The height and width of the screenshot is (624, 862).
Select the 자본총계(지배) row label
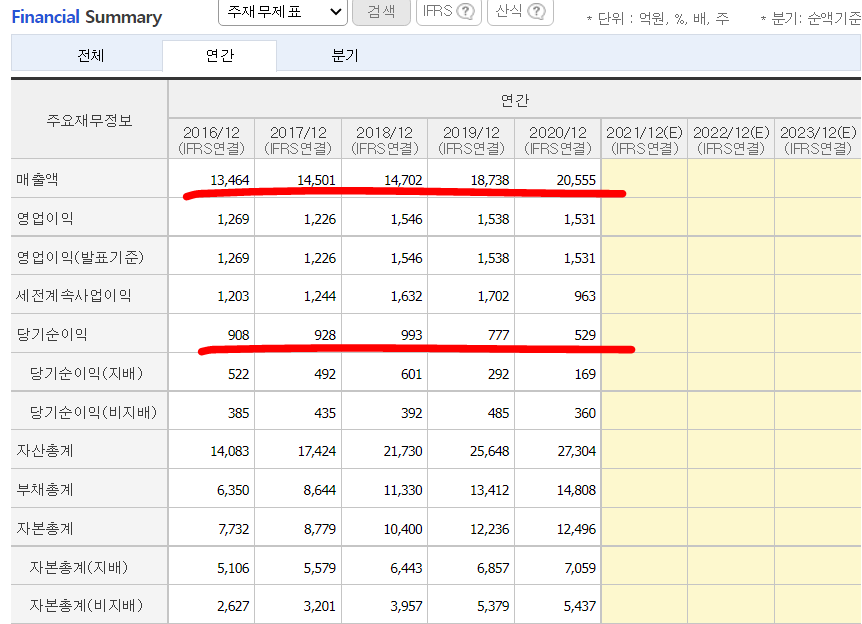[x=79, y=567]
